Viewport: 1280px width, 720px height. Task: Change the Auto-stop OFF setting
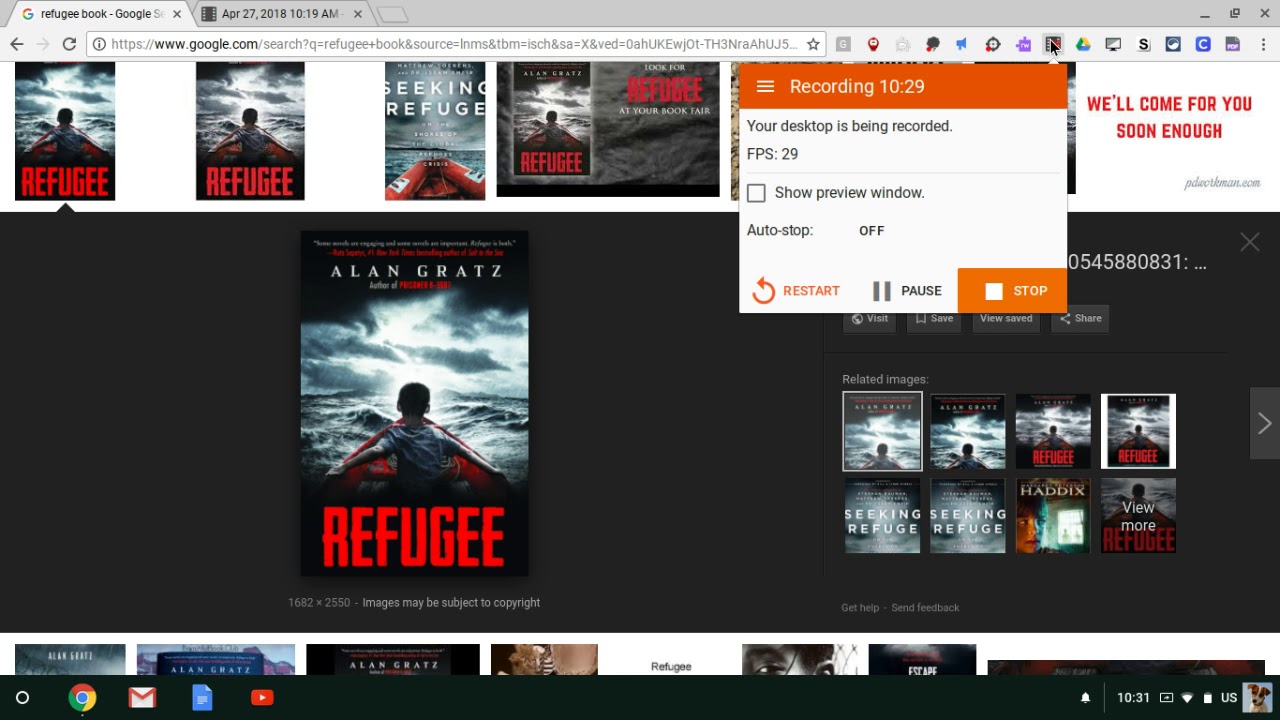(x=872, y=230)
